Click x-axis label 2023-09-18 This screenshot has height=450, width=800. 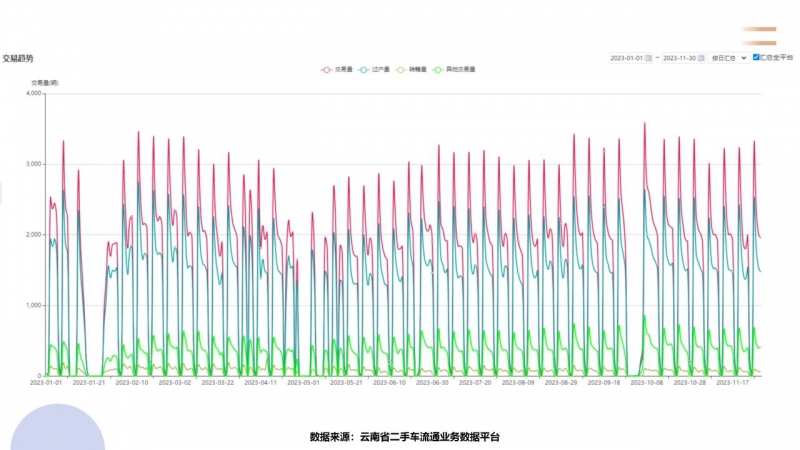coord(604,383)
